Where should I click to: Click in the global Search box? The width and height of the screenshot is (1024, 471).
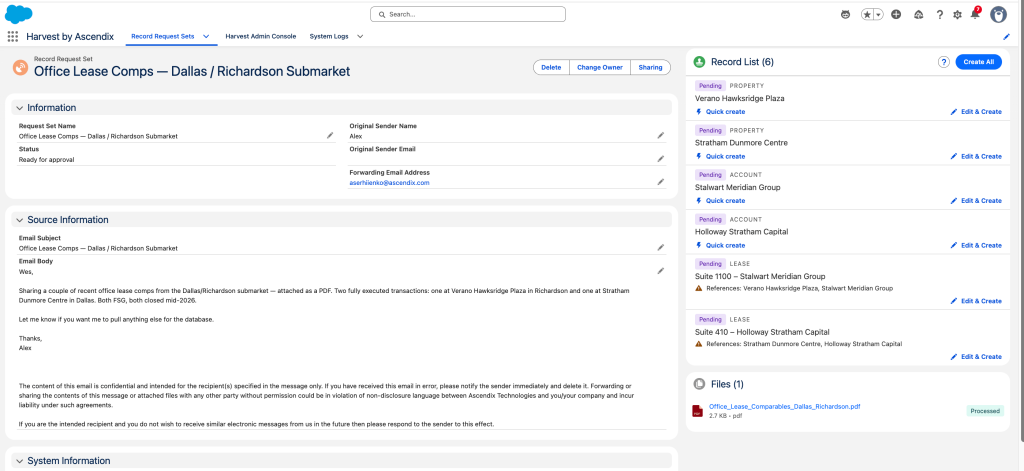tap(468, 14)
